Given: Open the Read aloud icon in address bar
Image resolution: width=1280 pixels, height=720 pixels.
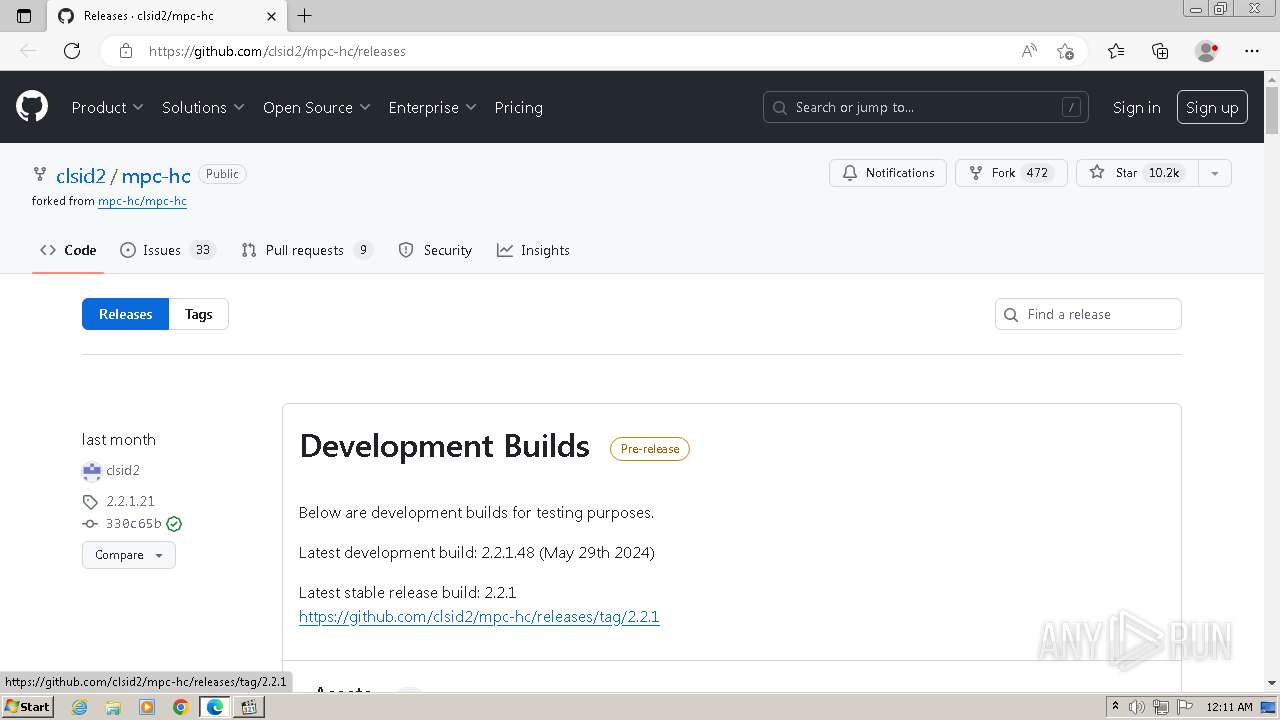Looking at the screenshot, I should [x=1029, y=51].
